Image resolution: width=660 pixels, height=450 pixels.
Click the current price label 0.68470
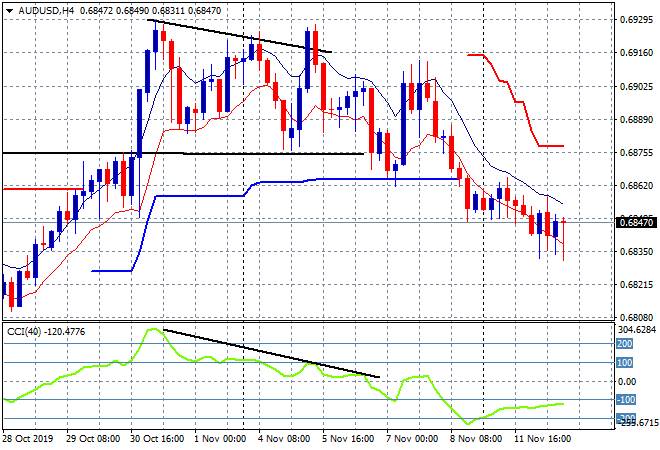coord(638,222)
